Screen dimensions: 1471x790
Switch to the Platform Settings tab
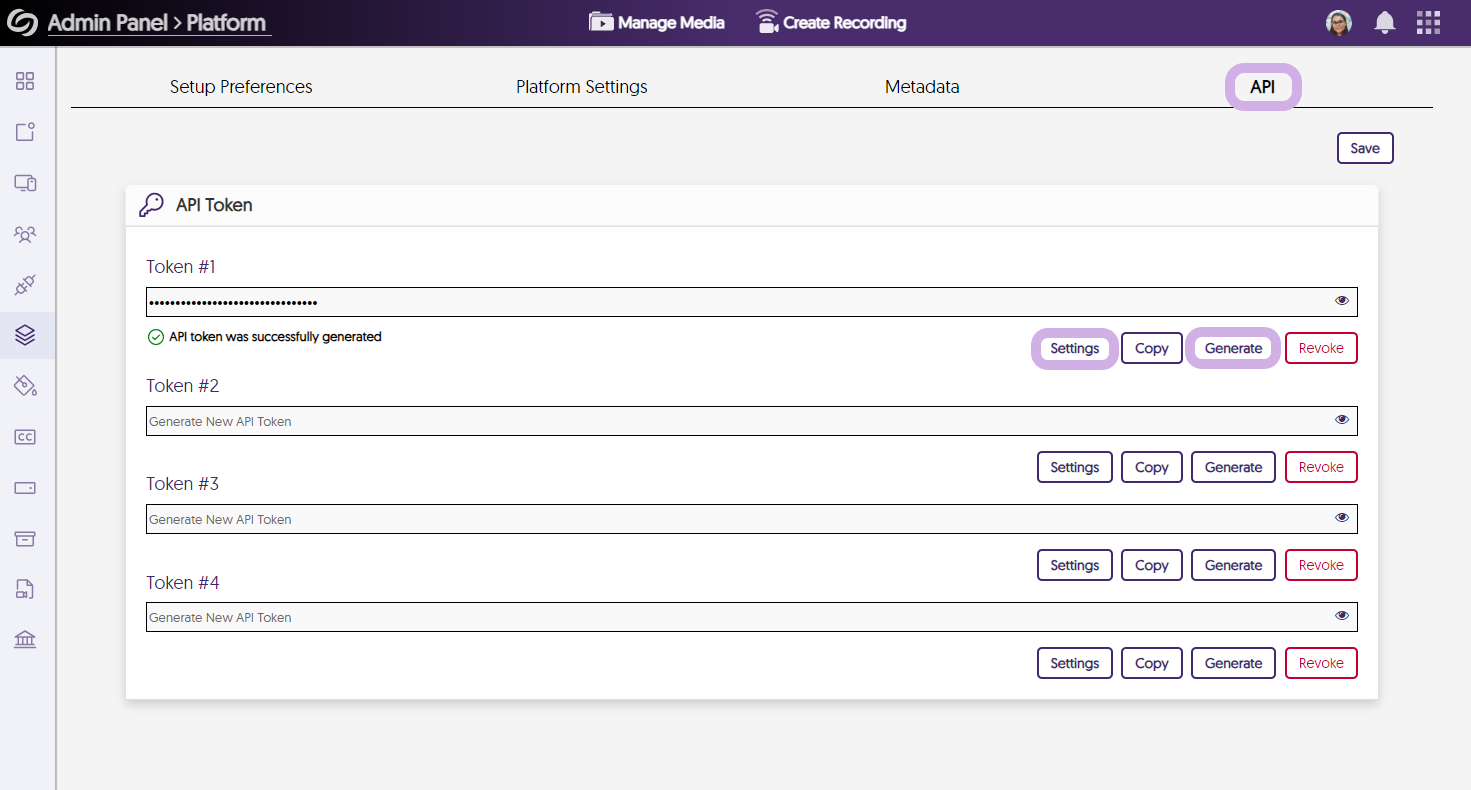point(581,87)
